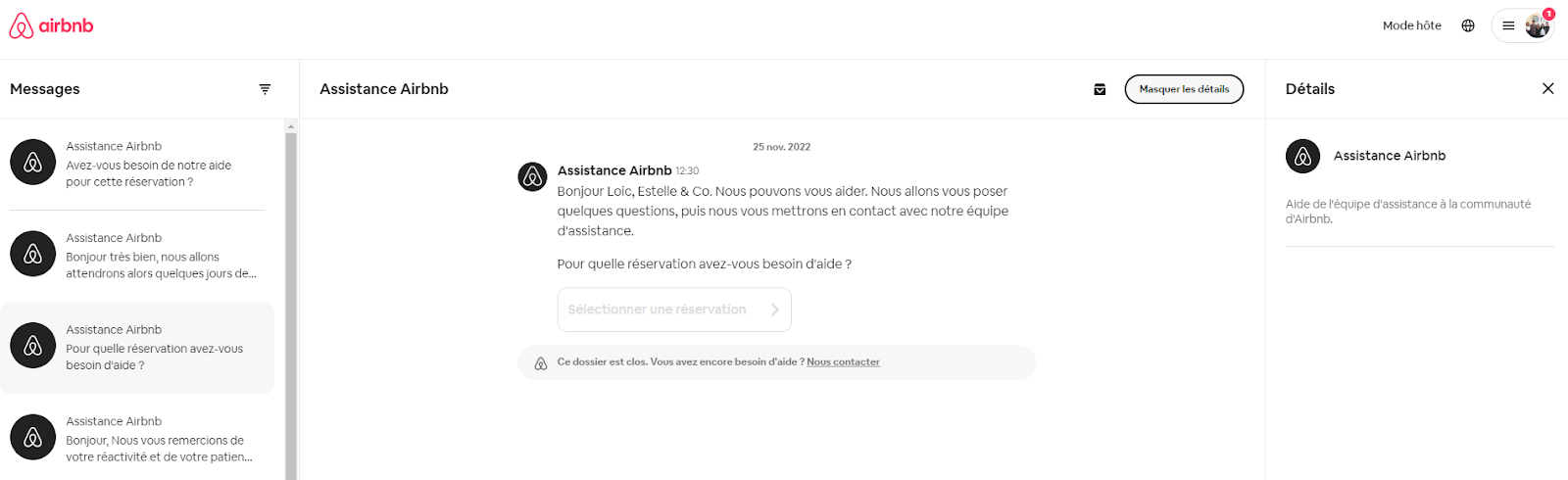
Task: Close the Détails panel
Action: pyautogui.click(x=1548, y=88)
